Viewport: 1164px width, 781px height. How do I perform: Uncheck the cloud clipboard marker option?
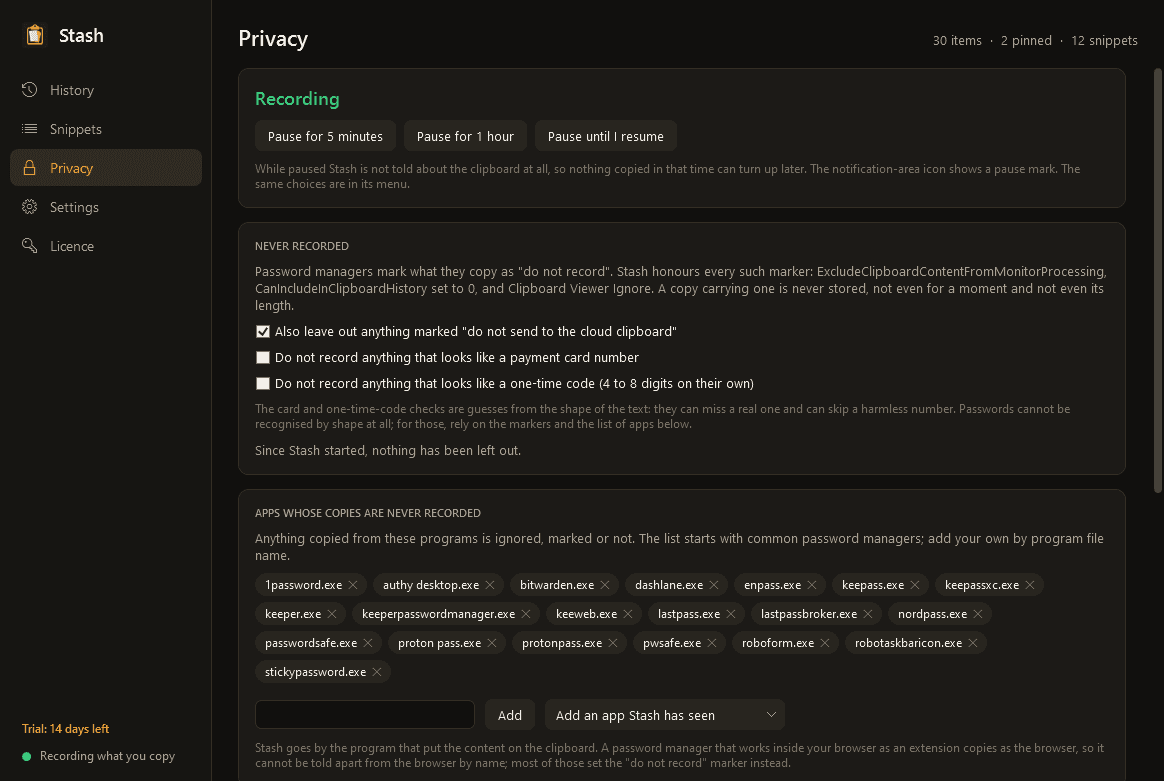coord(263,332)
